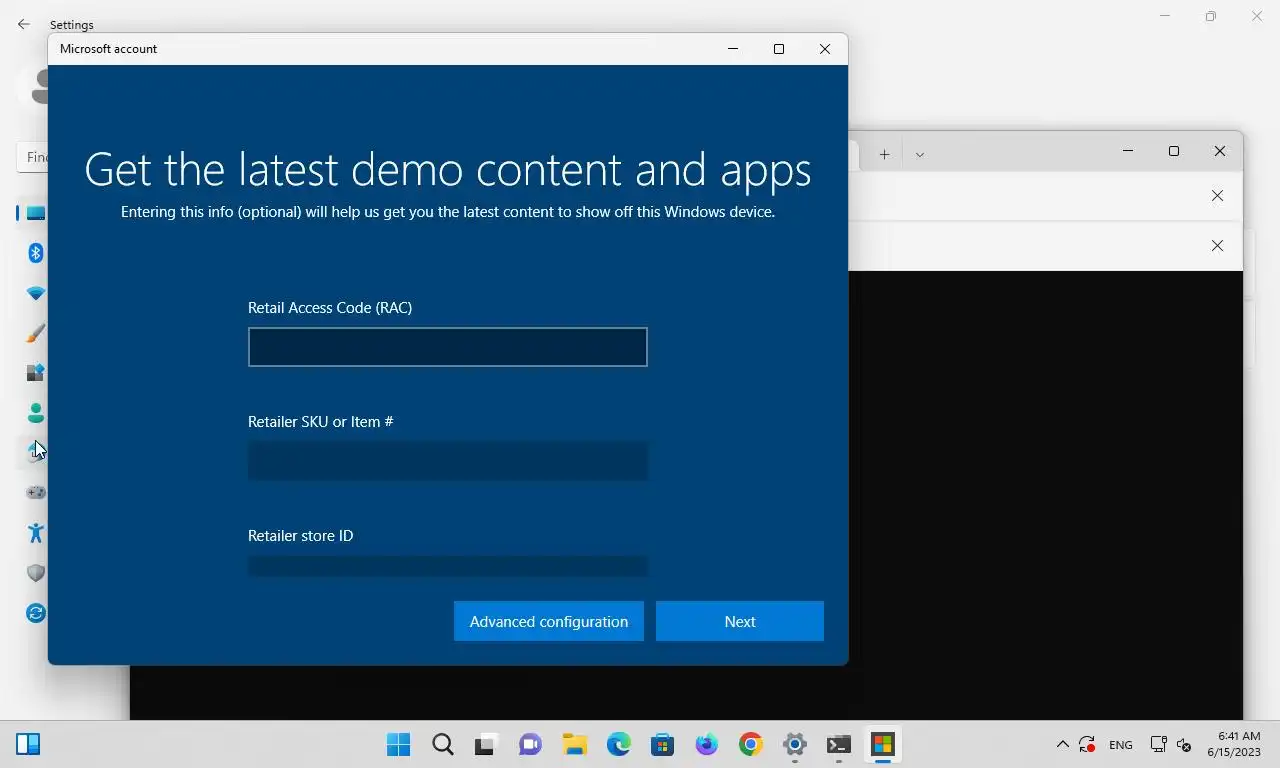
Task: Click Advanced configuration button
Action: pos(549,621)
